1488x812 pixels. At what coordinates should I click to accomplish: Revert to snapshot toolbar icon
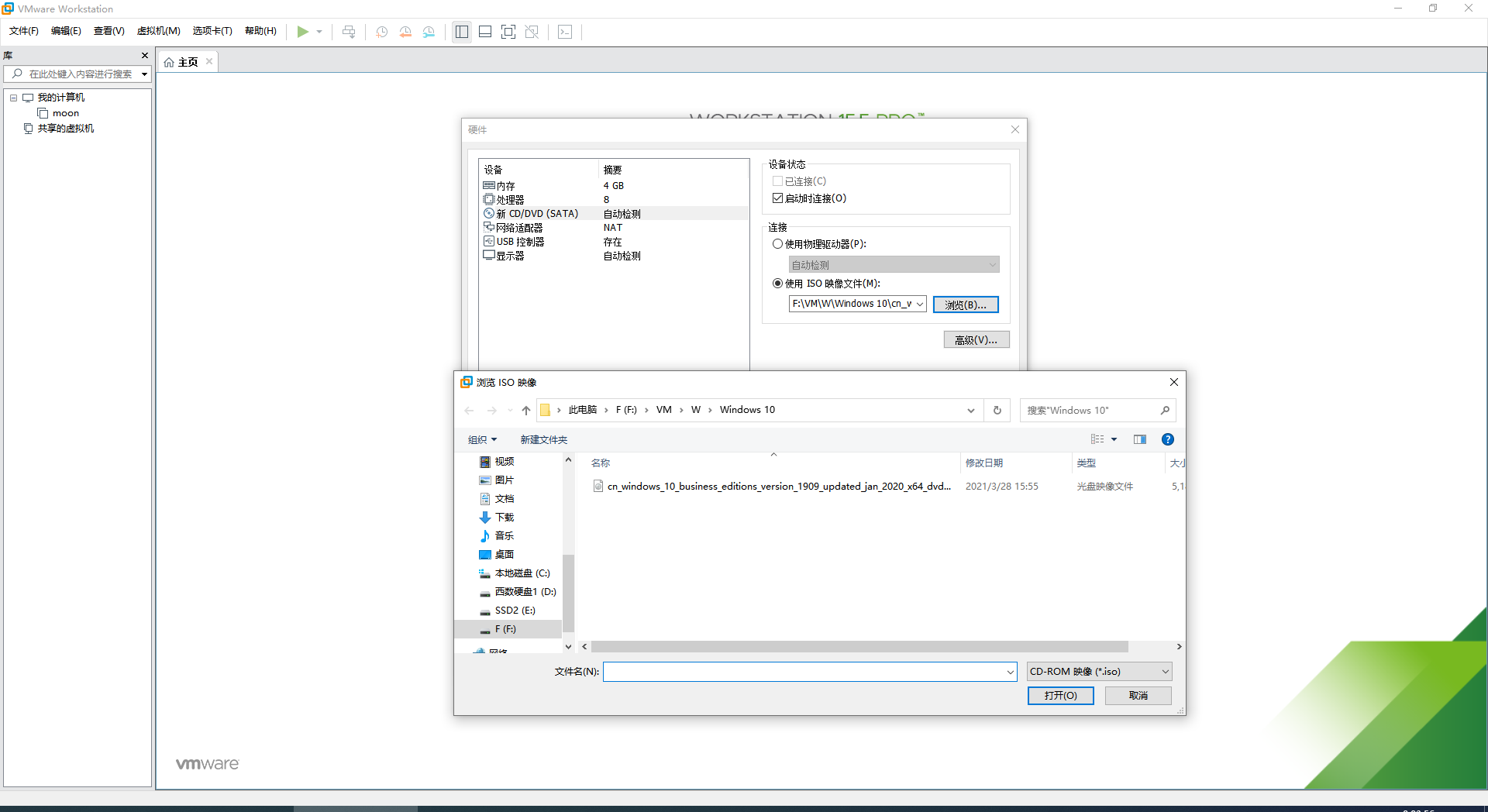(x=405, y=32)
